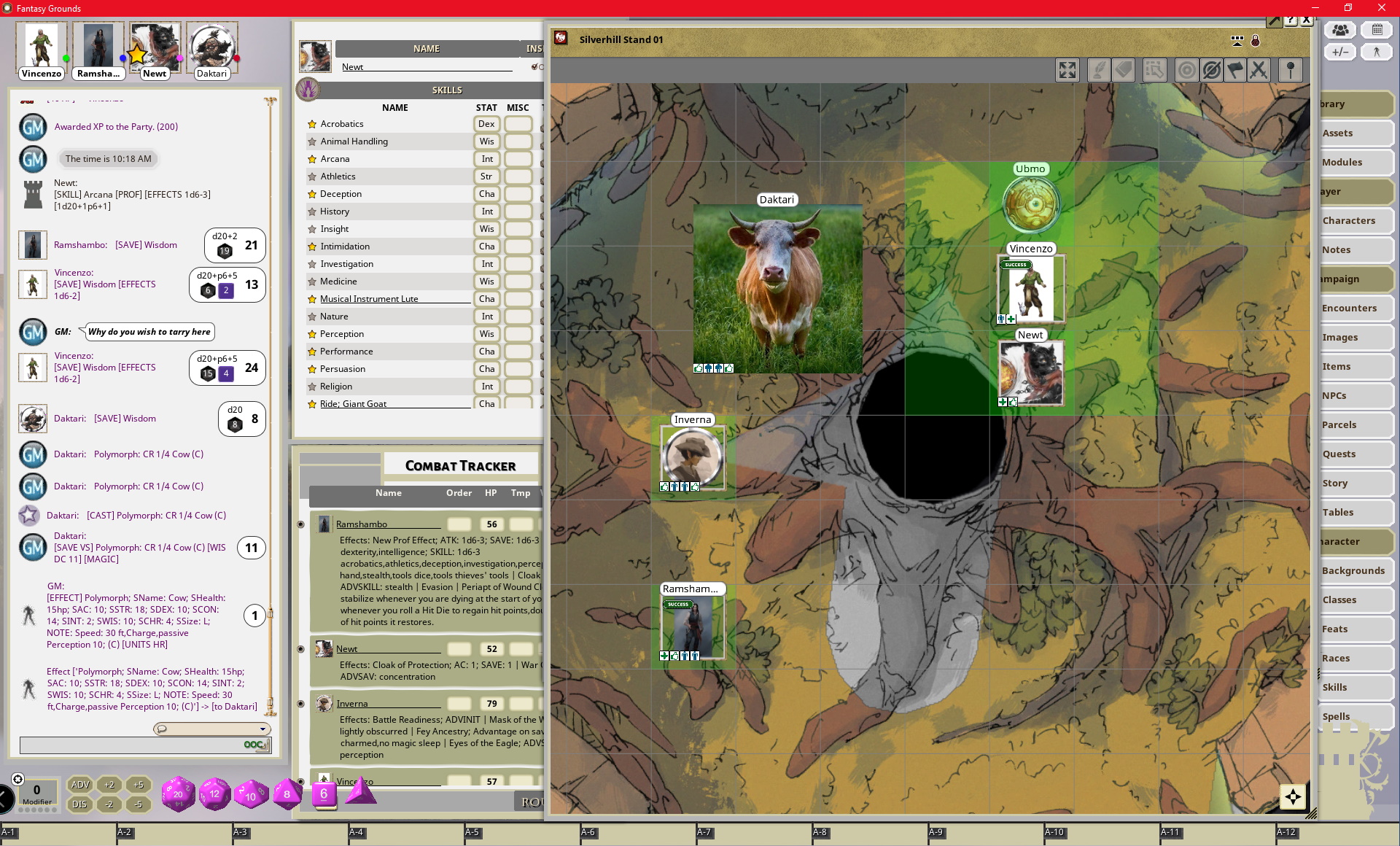Image resolution: width=1400 pixels, height=846 pixels.
Task: Toggle the Perception proficiency star
Action: coord(311,334)
